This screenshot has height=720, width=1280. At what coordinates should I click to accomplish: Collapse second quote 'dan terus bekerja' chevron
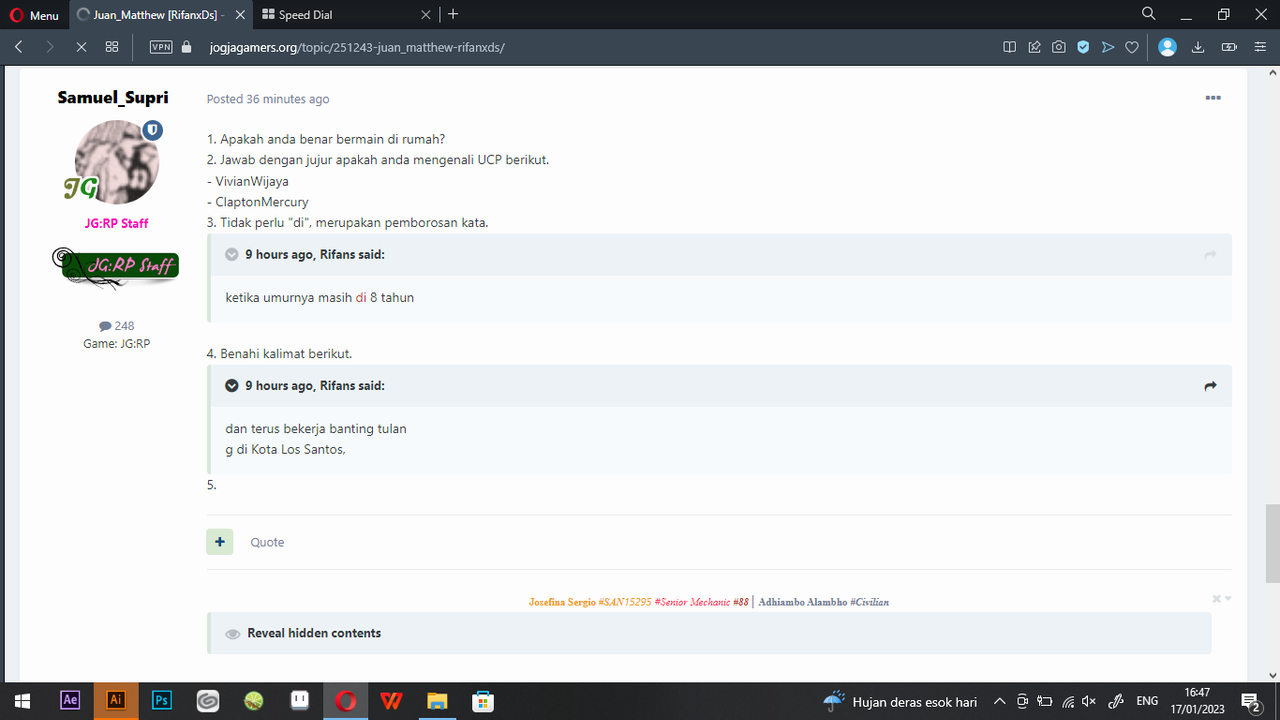coord(232,385)
